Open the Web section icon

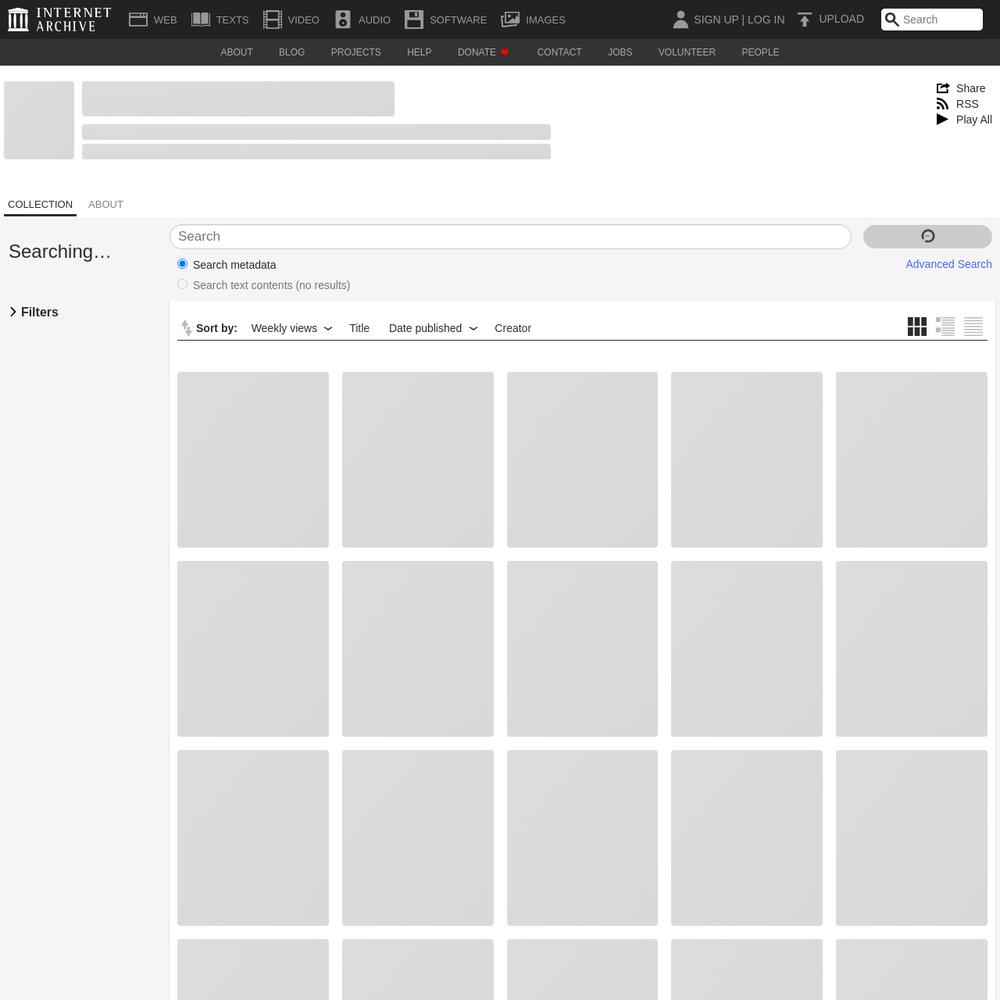pyautogui.click(x=138, y=19)
